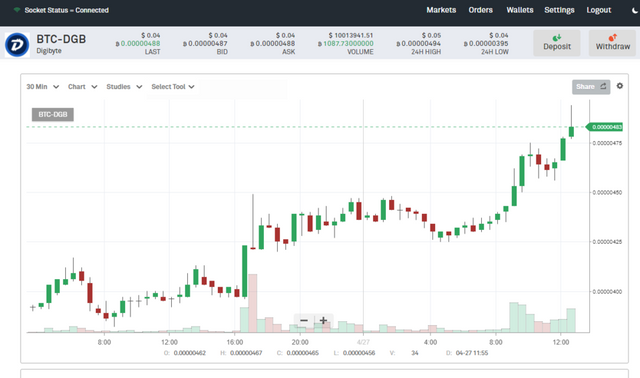Click the 4/27 date axis label

coord(363,342)
